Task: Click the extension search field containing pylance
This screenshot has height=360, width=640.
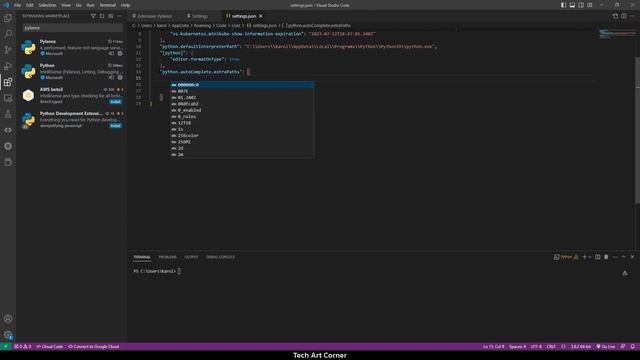Action: tap(72, 28)
